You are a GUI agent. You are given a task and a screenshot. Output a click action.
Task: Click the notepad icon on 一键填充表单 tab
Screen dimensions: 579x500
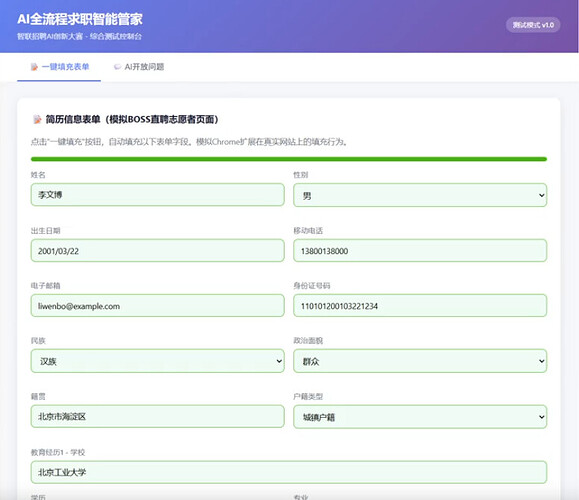pyautogui.click(x=34, y=67)
